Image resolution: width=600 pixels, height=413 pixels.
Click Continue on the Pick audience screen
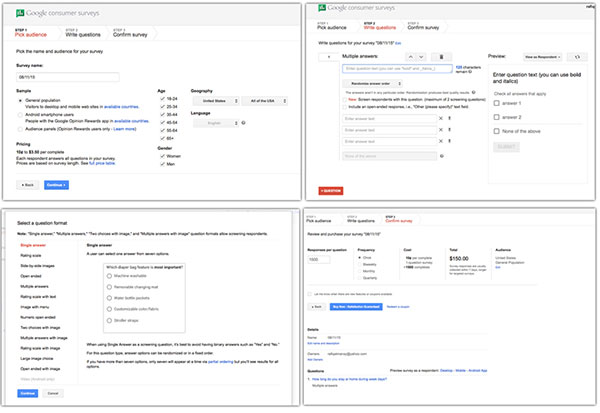coord(56,185)
